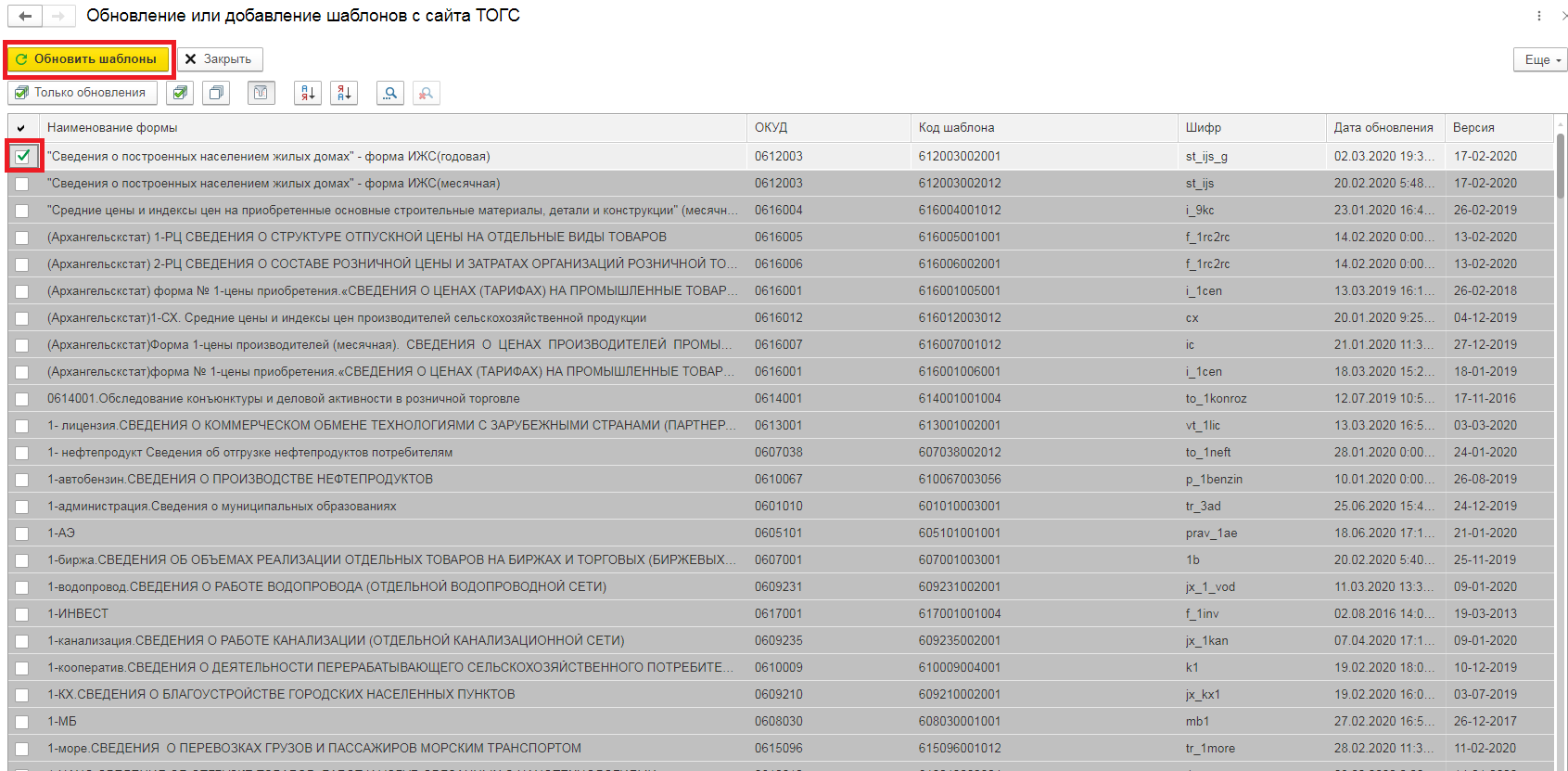The height and width of the screenshot is (771, 1568).
Task: Click template code 612003002001
Action: click(960, 157)
